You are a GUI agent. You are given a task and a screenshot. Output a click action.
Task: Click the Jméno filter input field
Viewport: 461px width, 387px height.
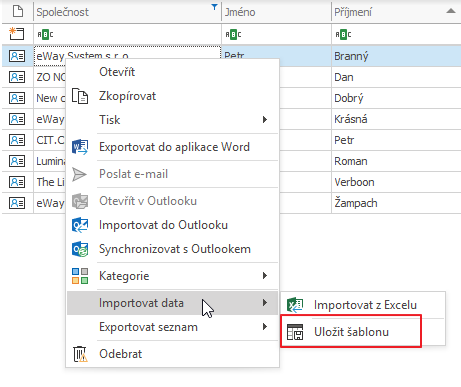point(277,34)
